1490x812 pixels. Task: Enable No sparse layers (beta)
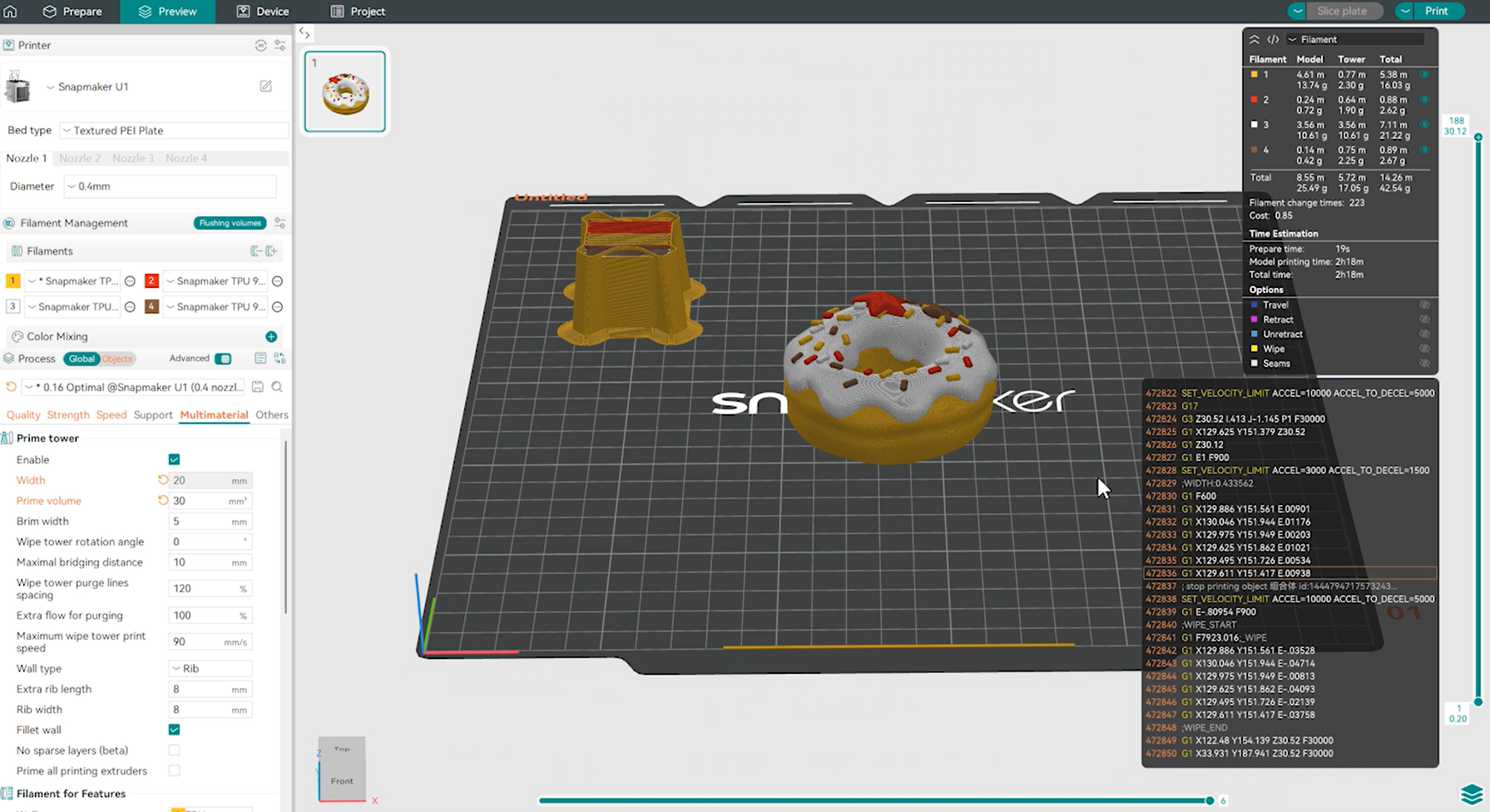(x=174, y=750)
